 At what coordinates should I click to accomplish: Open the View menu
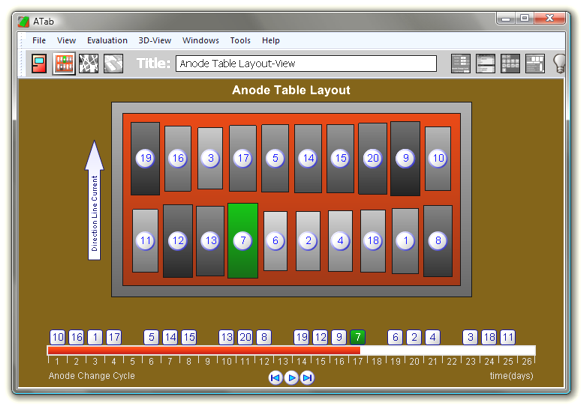tap(66, 40)
